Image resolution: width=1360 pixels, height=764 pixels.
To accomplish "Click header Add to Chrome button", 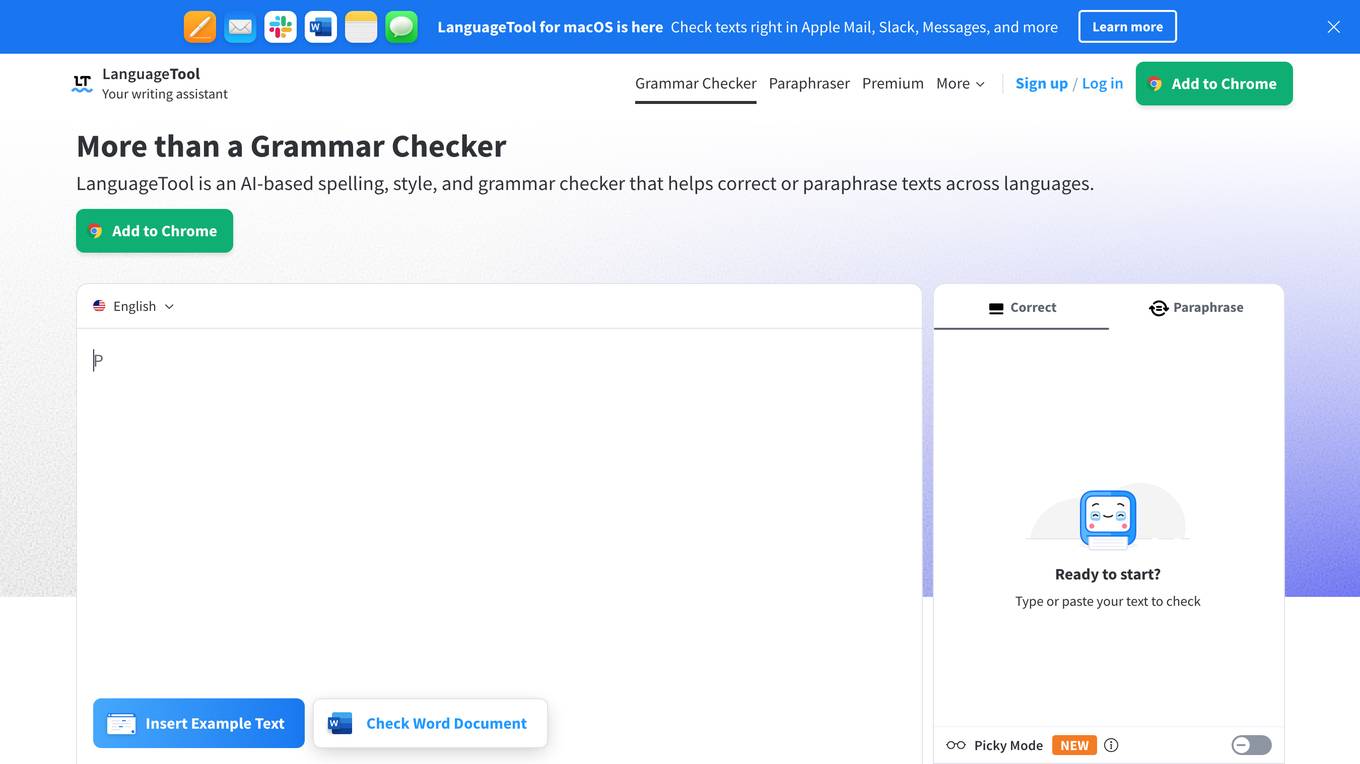I will [1214, 84].
